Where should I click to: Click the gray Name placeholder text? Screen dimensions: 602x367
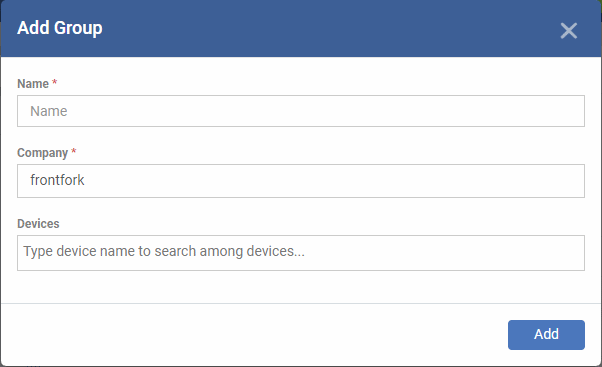[49, 111]
